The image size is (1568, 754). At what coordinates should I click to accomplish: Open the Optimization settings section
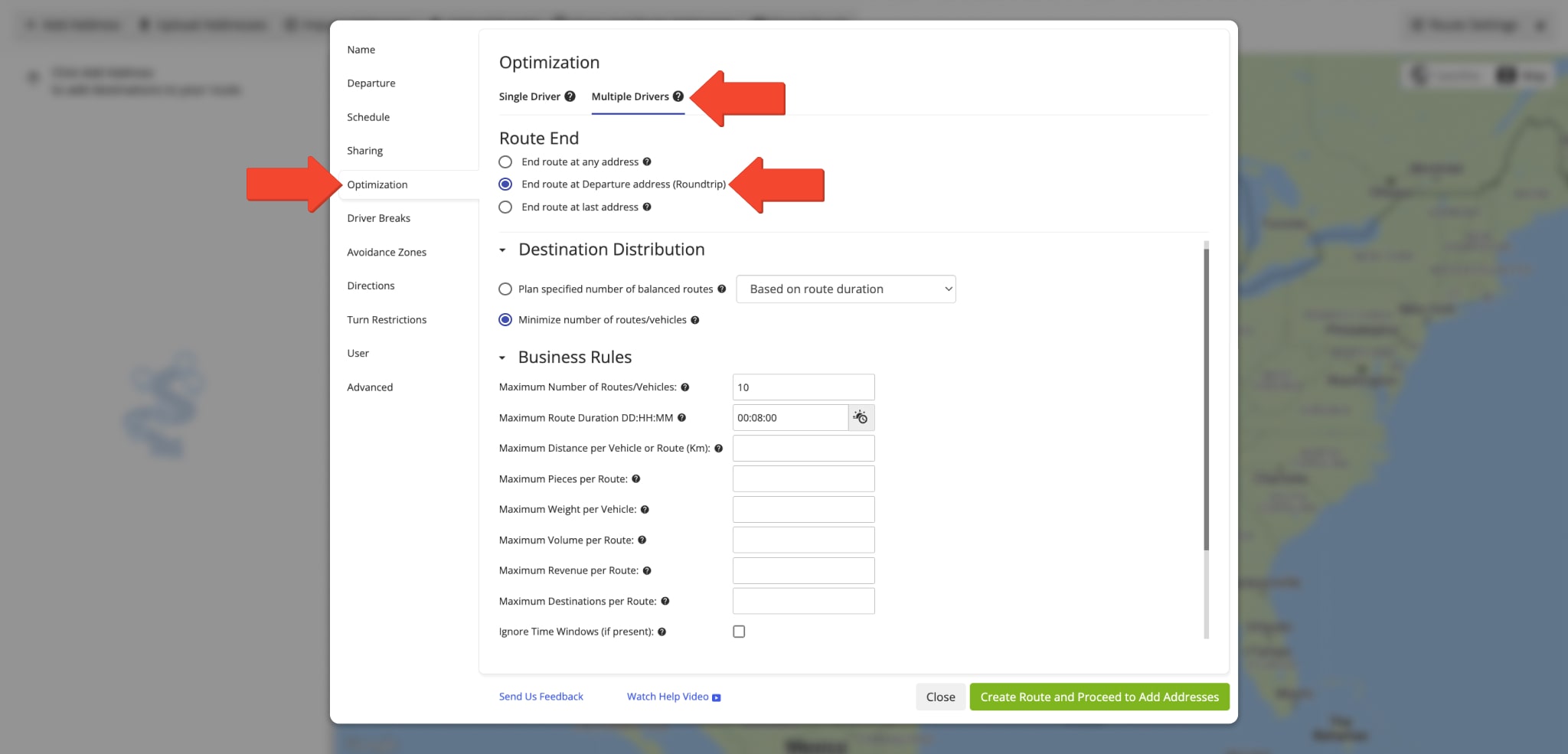click(x=377, y=184)
